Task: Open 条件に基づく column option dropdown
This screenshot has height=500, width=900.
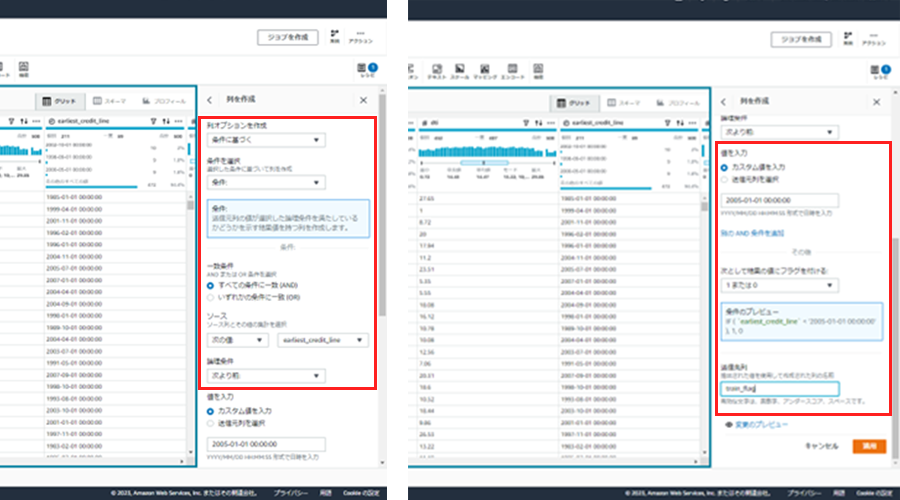Action: pyautogui.click(x=266, y=140)
